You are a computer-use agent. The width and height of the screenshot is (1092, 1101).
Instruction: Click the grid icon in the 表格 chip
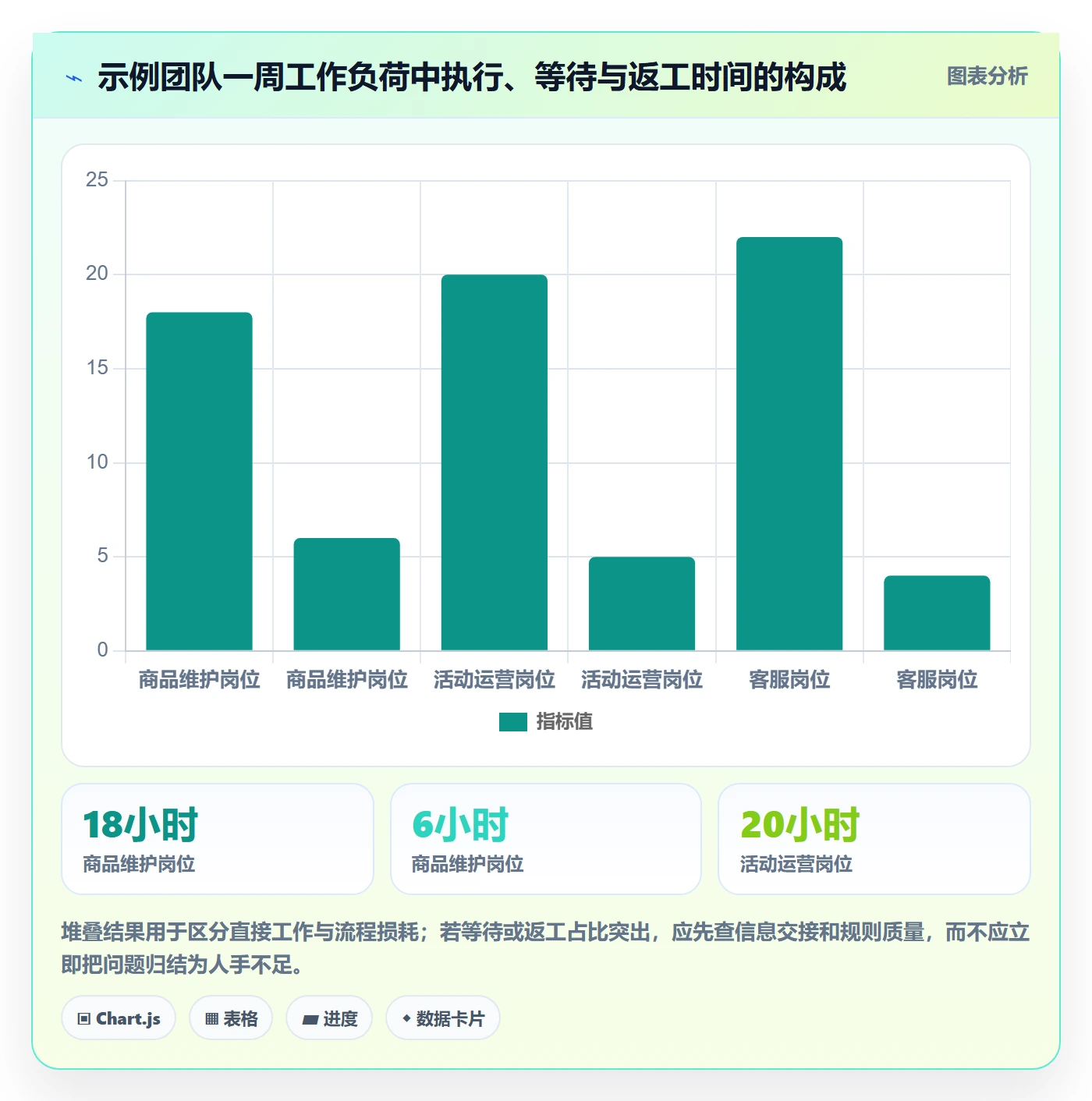[211, 1019]
